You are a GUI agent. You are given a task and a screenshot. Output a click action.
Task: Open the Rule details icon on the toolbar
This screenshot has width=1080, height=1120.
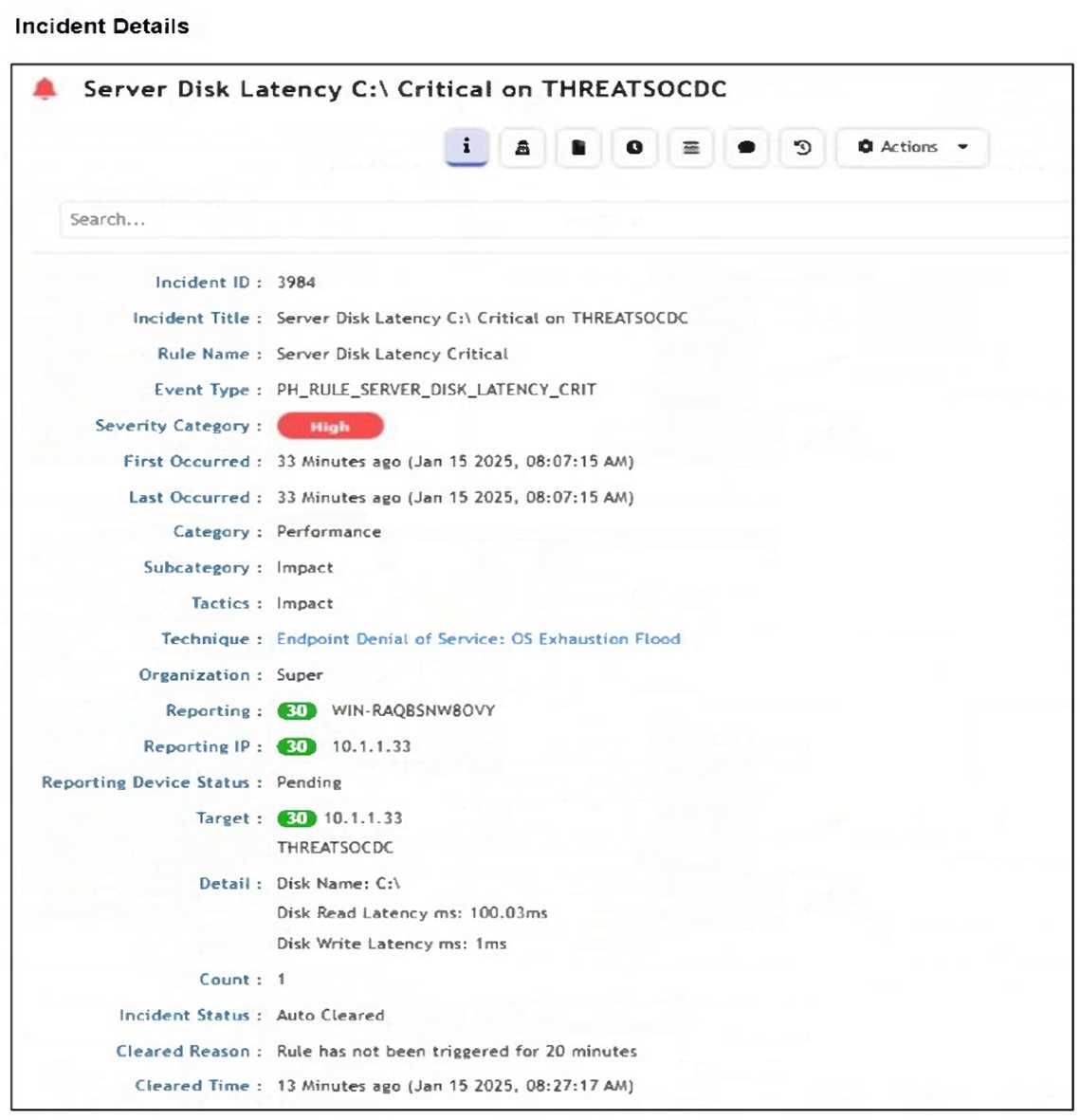point(522,147)
